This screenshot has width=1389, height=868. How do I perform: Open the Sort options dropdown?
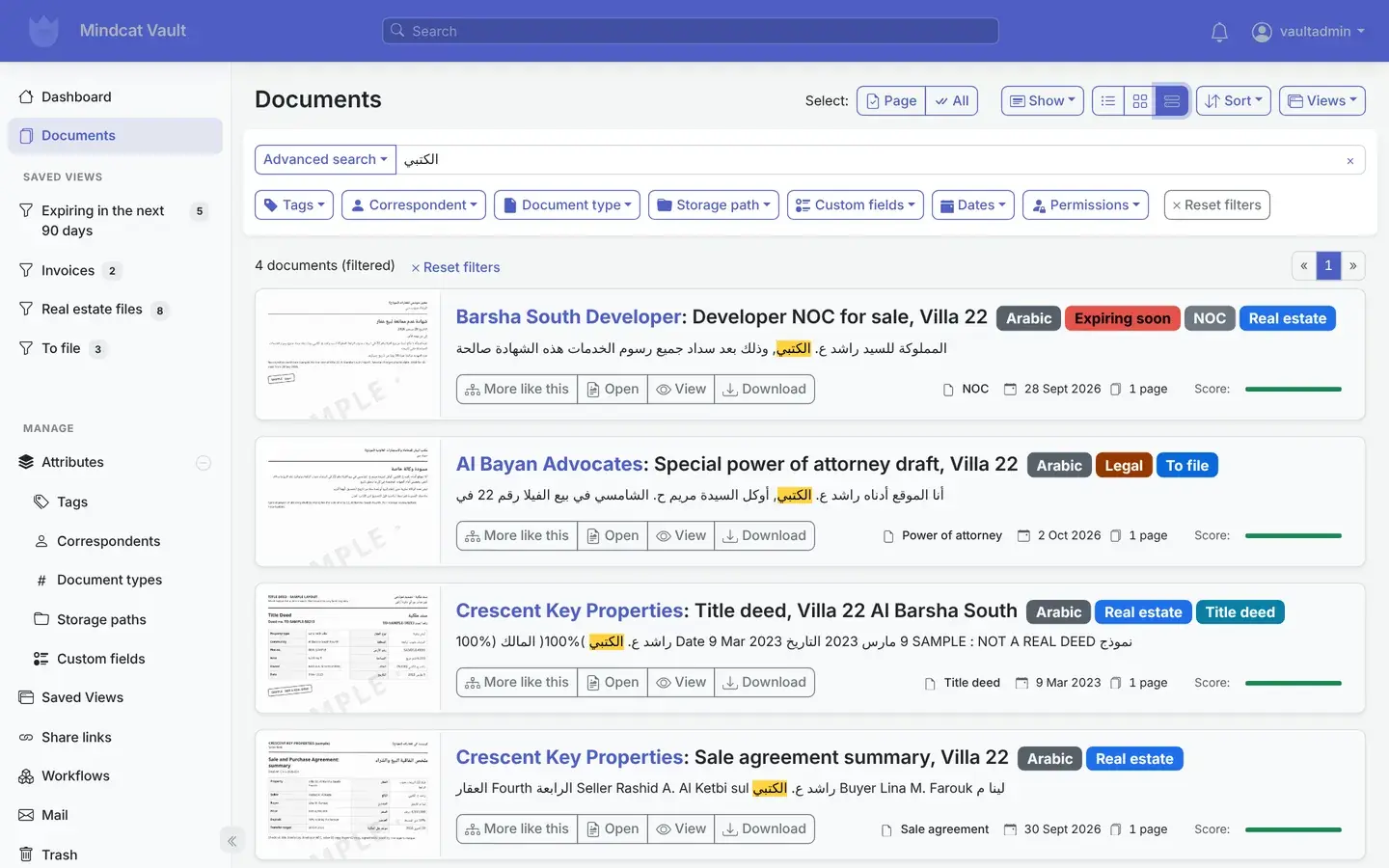point(1234,100)
